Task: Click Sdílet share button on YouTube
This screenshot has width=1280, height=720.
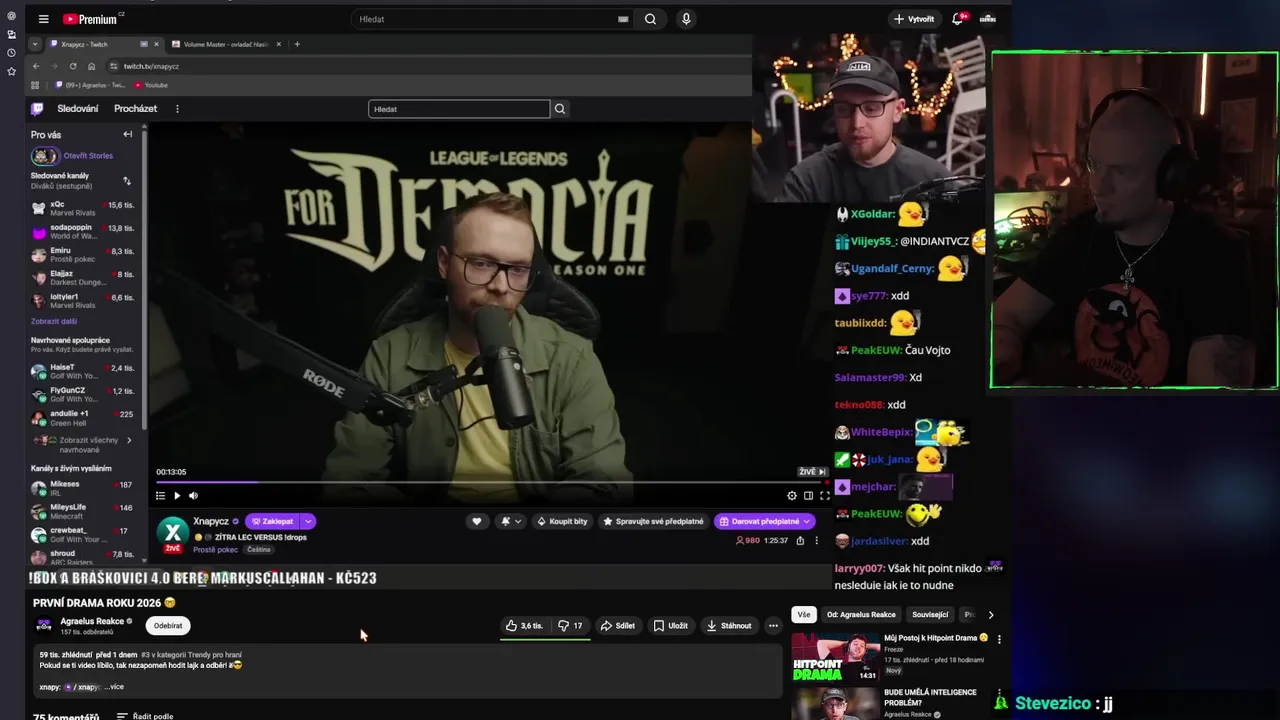Action: (x=617, y=626)
